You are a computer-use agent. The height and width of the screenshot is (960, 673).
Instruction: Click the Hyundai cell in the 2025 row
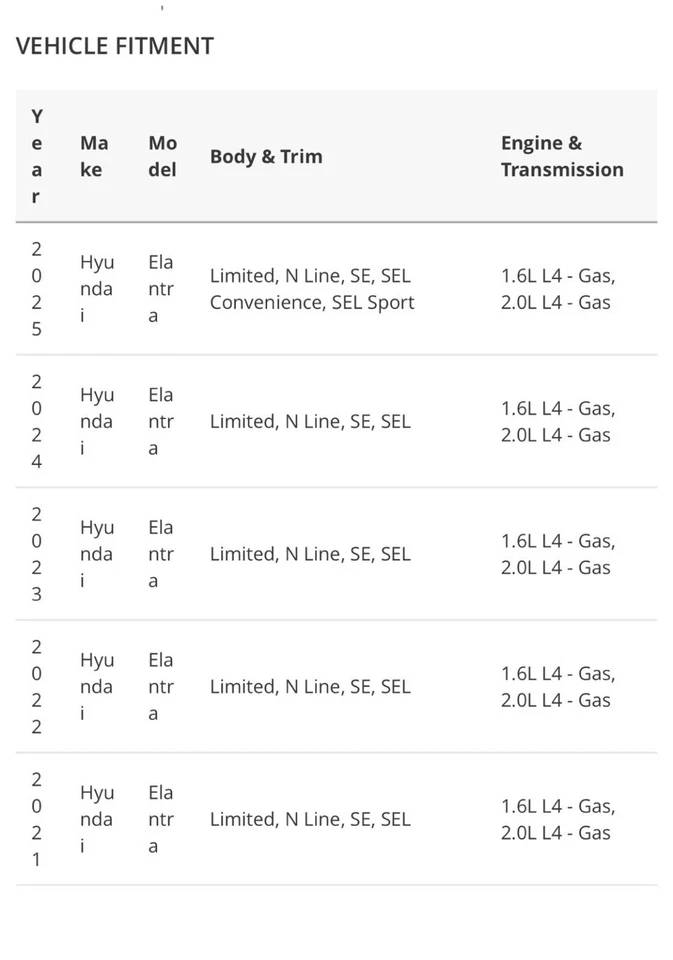coord(96,289)
